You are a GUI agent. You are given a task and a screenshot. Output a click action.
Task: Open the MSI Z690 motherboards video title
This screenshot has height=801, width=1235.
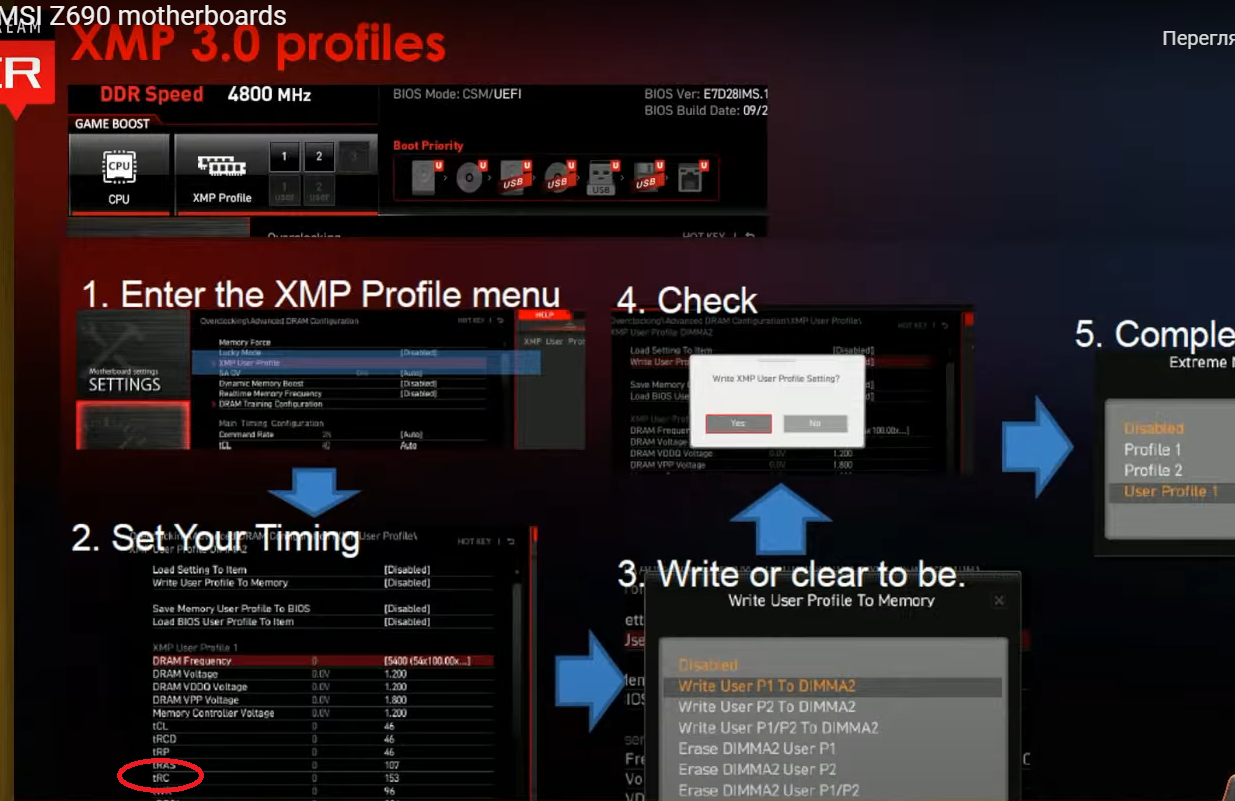(143, 16)
